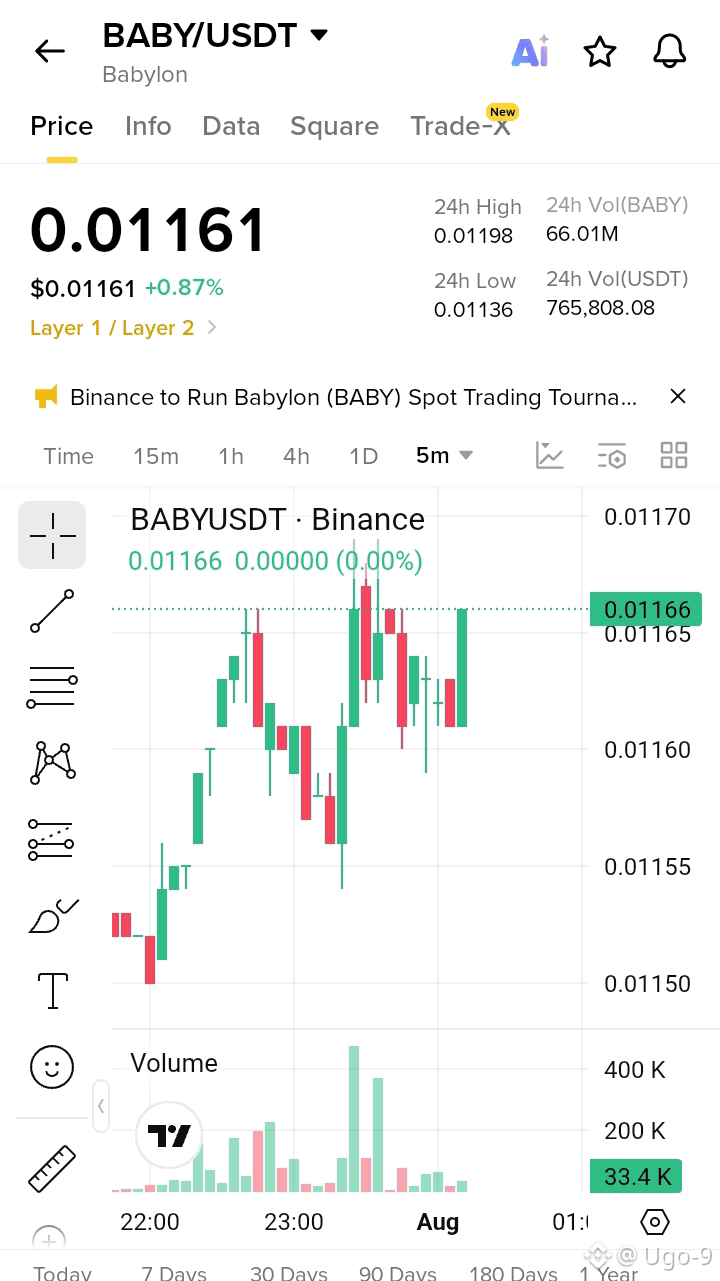Click the Volume indicator label
This screenshot has height=1281, width=720.
174,1063
